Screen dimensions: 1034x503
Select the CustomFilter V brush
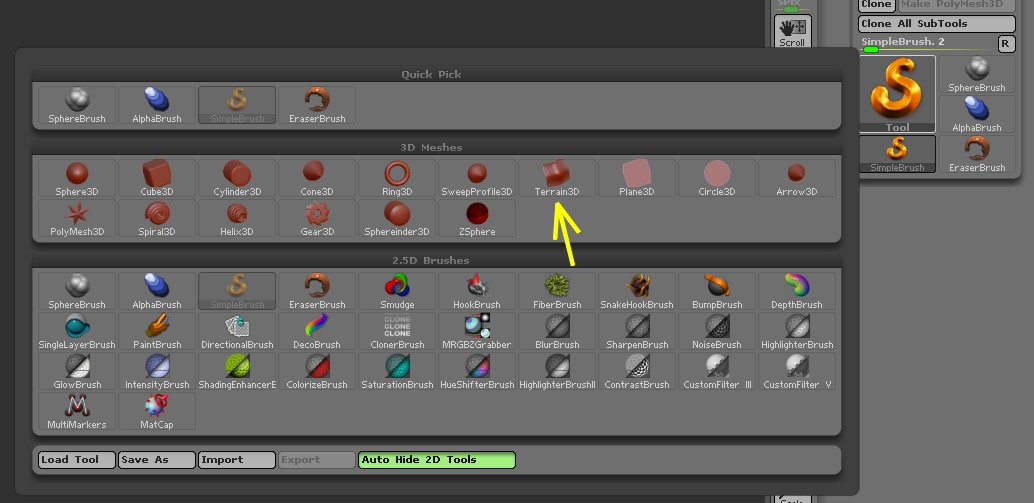pos(797,372)
